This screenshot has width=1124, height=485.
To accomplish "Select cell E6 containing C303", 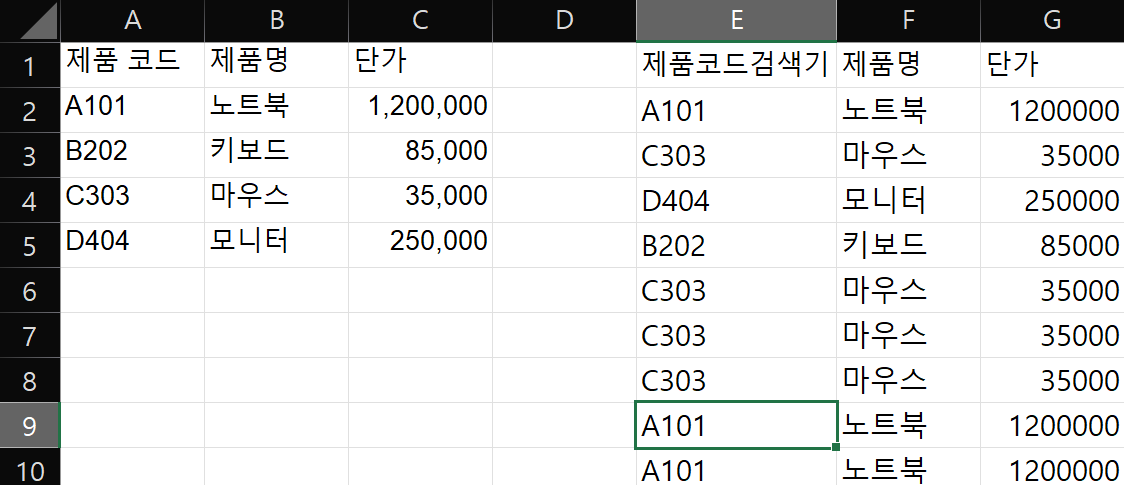I will (736, 291).
